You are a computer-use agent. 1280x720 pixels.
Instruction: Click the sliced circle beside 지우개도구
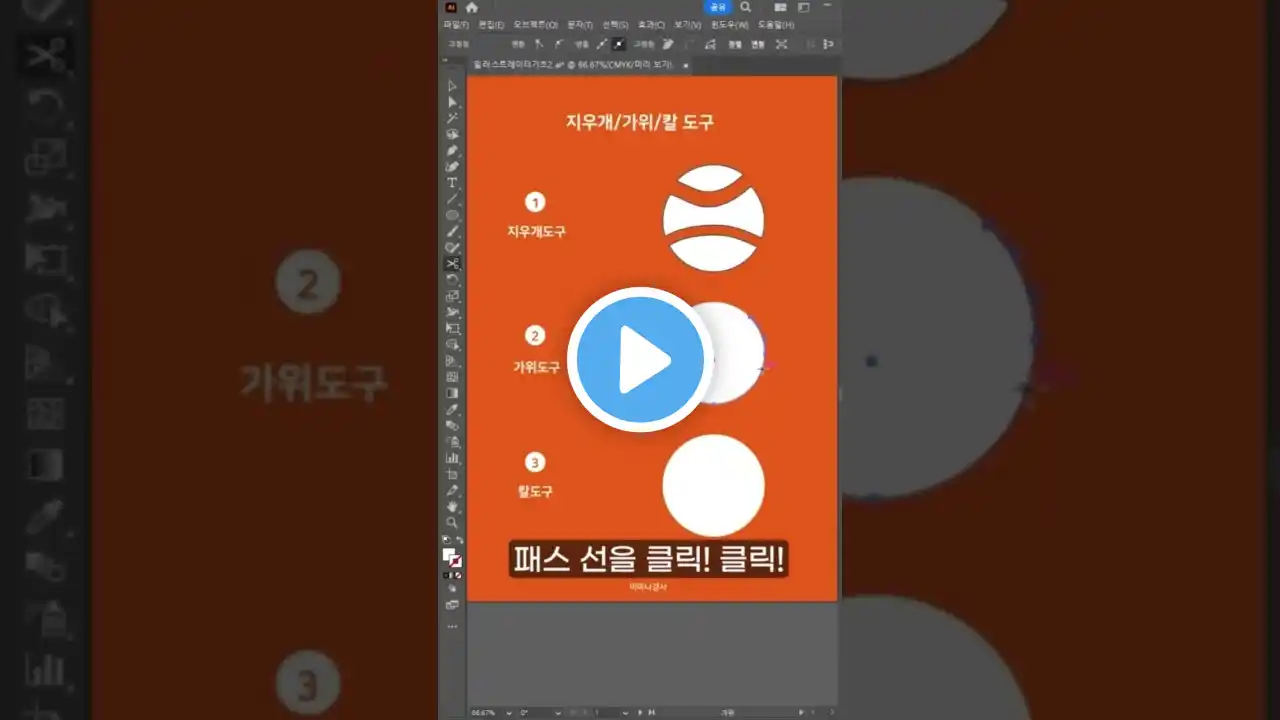tap(713, 217)
